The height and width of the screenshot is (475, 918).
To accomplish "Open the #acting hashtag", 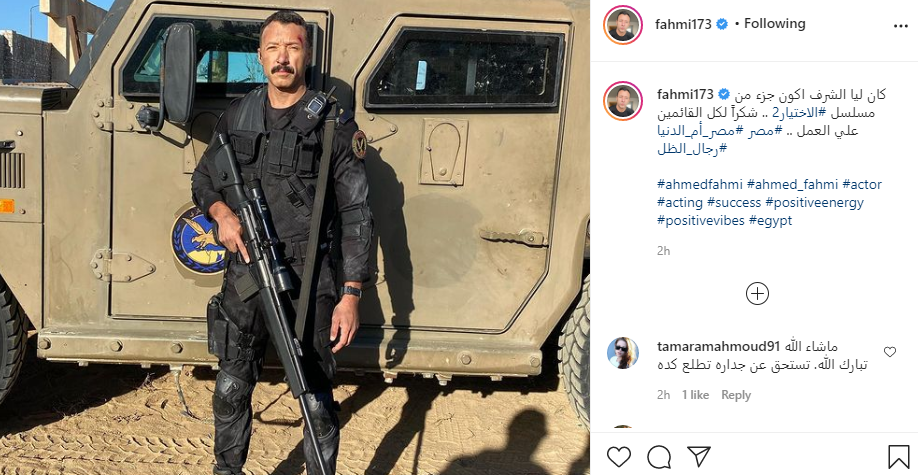I will click(x=680, y=203).
